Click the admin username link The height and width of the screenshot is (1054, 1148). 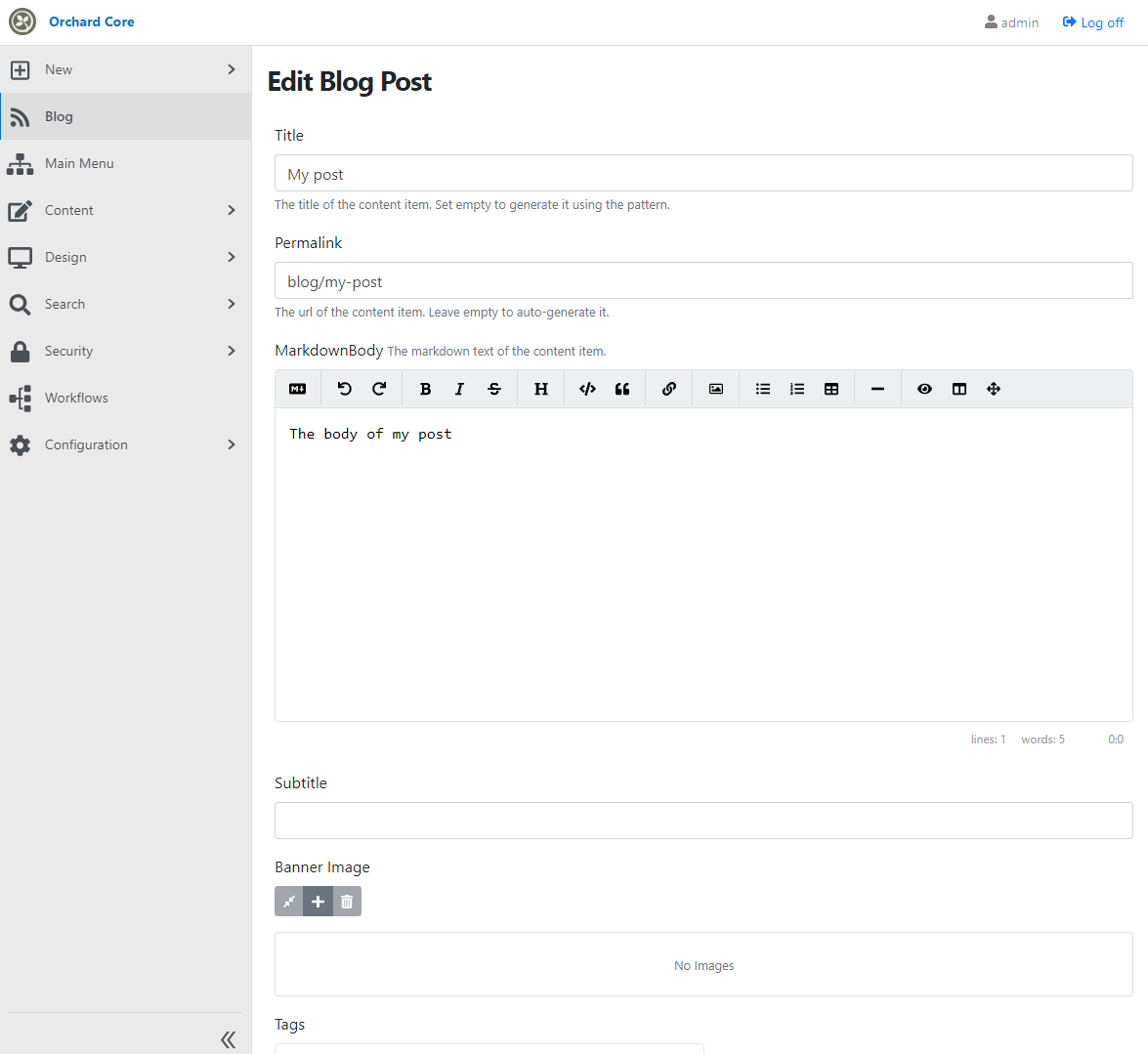click(1020, 22)
